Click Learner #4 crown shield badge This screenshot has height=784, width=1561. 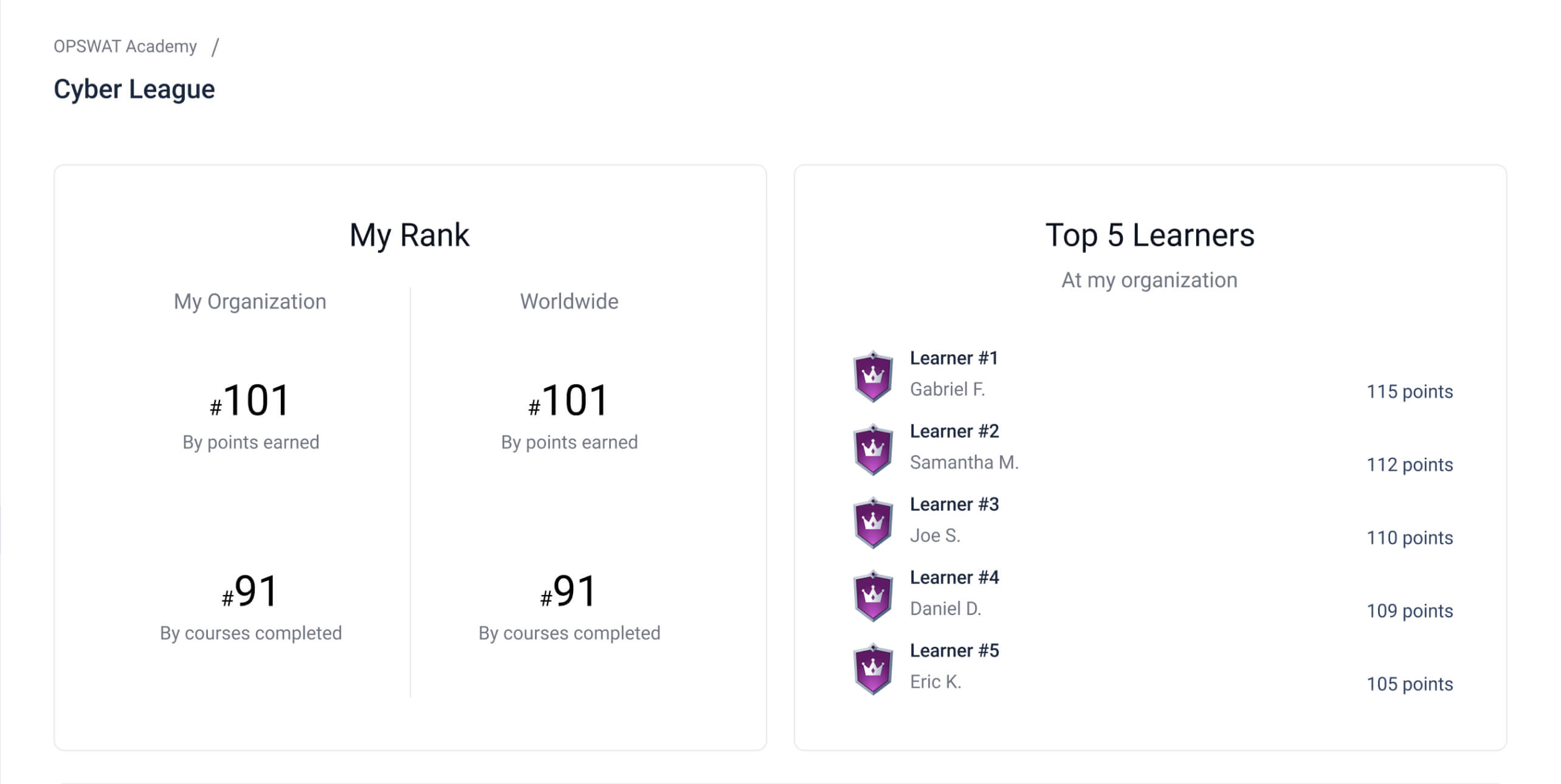point(873,596)
